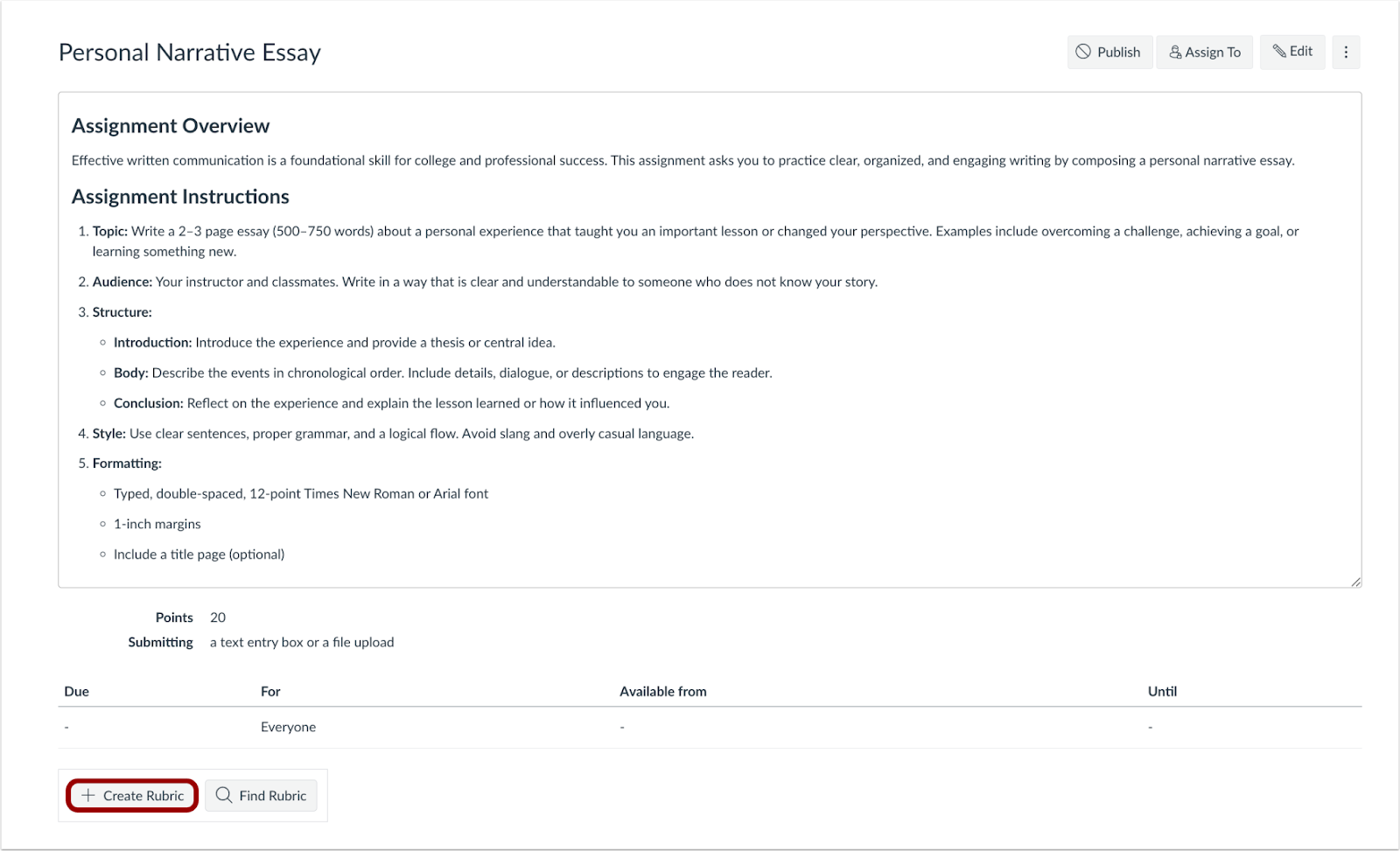Select the Points value 20
The height and width of the screenshot is (851, 1400).
click(x=217, y=617)
